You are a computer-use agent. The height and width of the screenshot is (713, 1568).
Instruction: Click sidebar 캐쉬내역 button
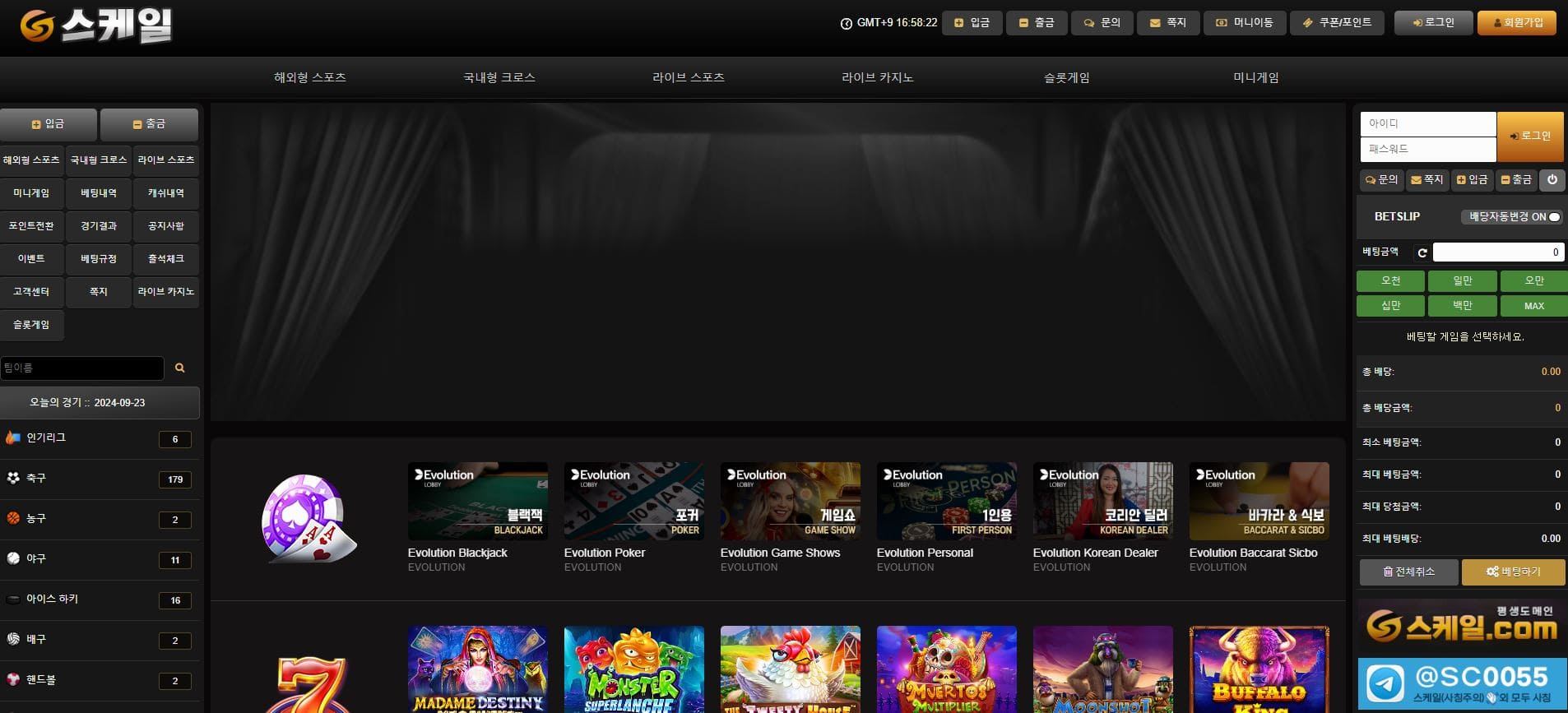tap(166, 193)
